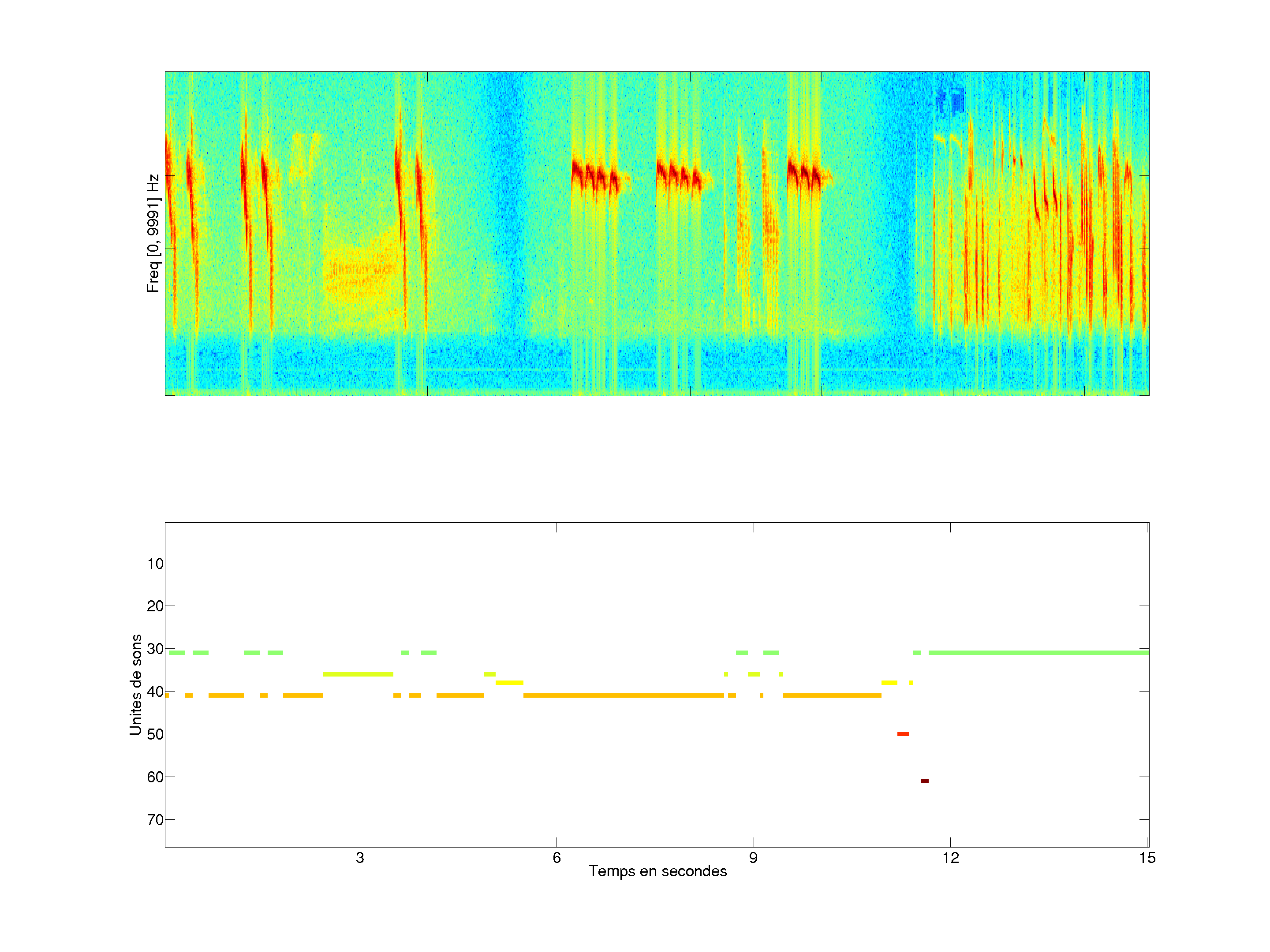
Task: Click the x-axis tick label 12
Action: (x=950, y=858)
